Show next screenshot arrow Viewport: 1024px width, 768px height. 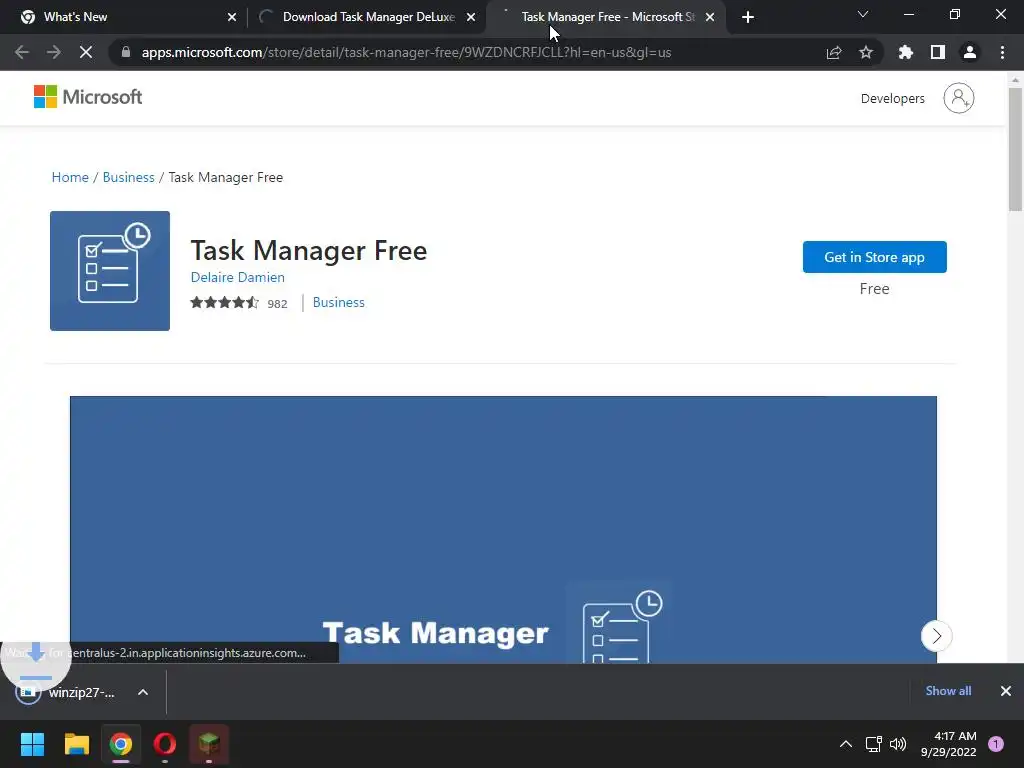(x=936, y=635)
